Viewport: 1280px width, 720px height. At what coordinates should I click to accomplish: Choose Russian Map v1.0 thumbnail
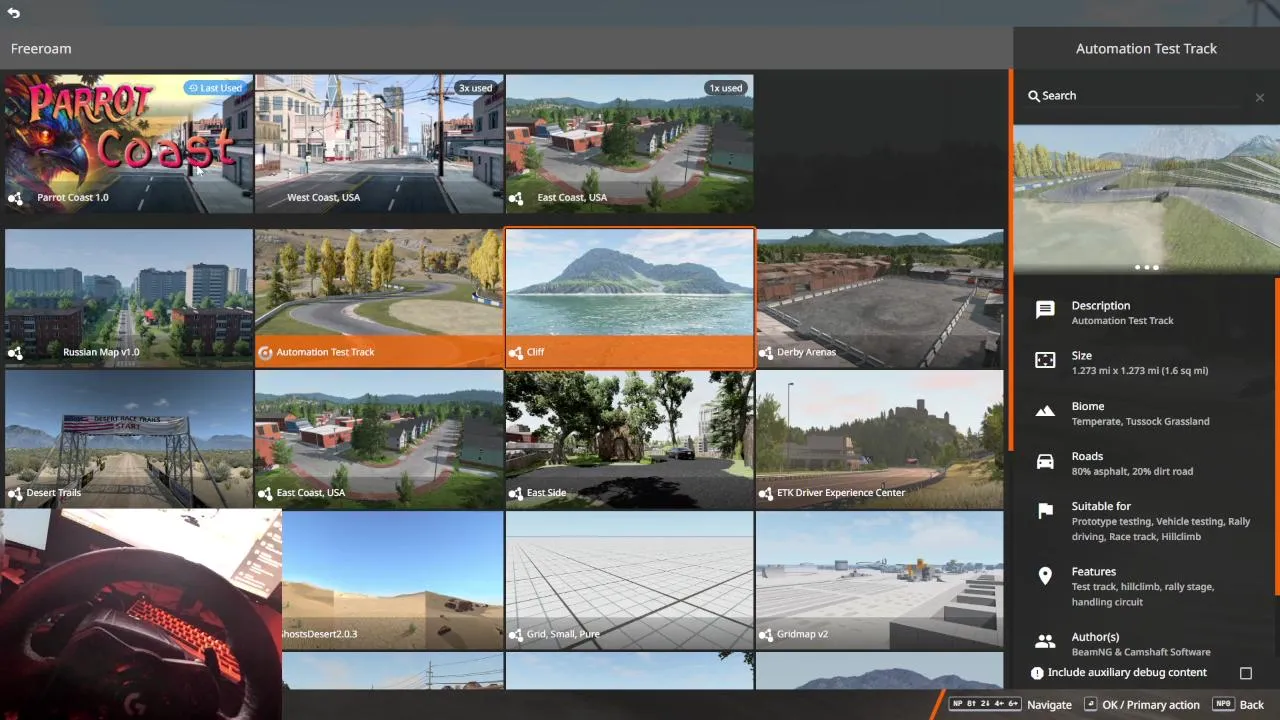(x=128, y=298)
